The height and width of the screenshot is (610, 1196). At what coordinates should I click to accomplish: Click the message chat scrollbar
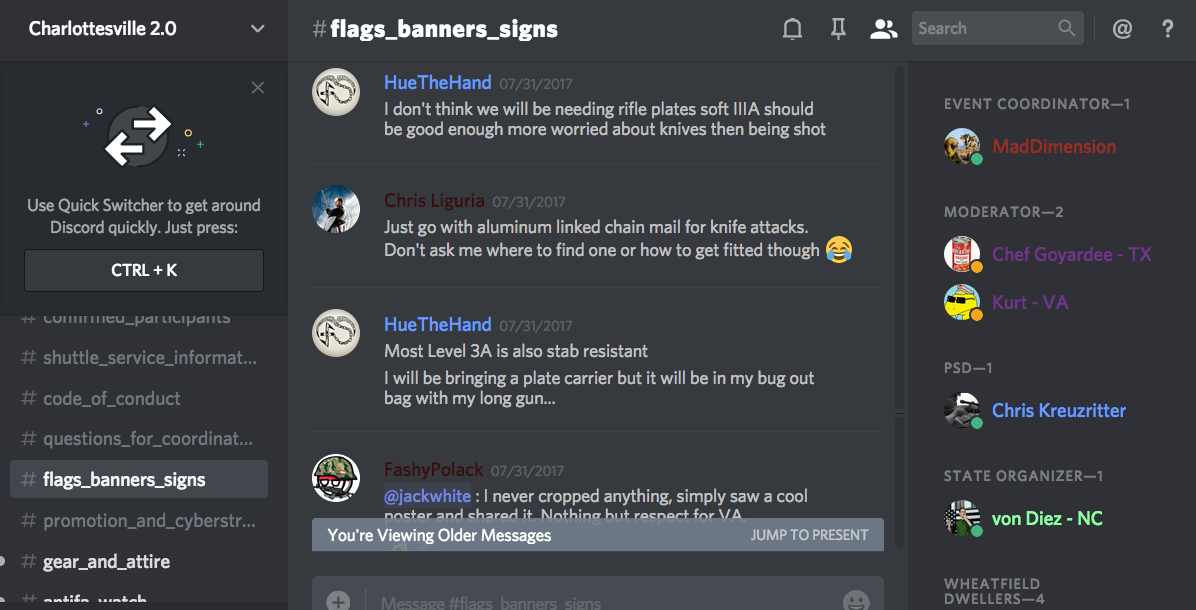pyautogui.click(x=899, y=305)
